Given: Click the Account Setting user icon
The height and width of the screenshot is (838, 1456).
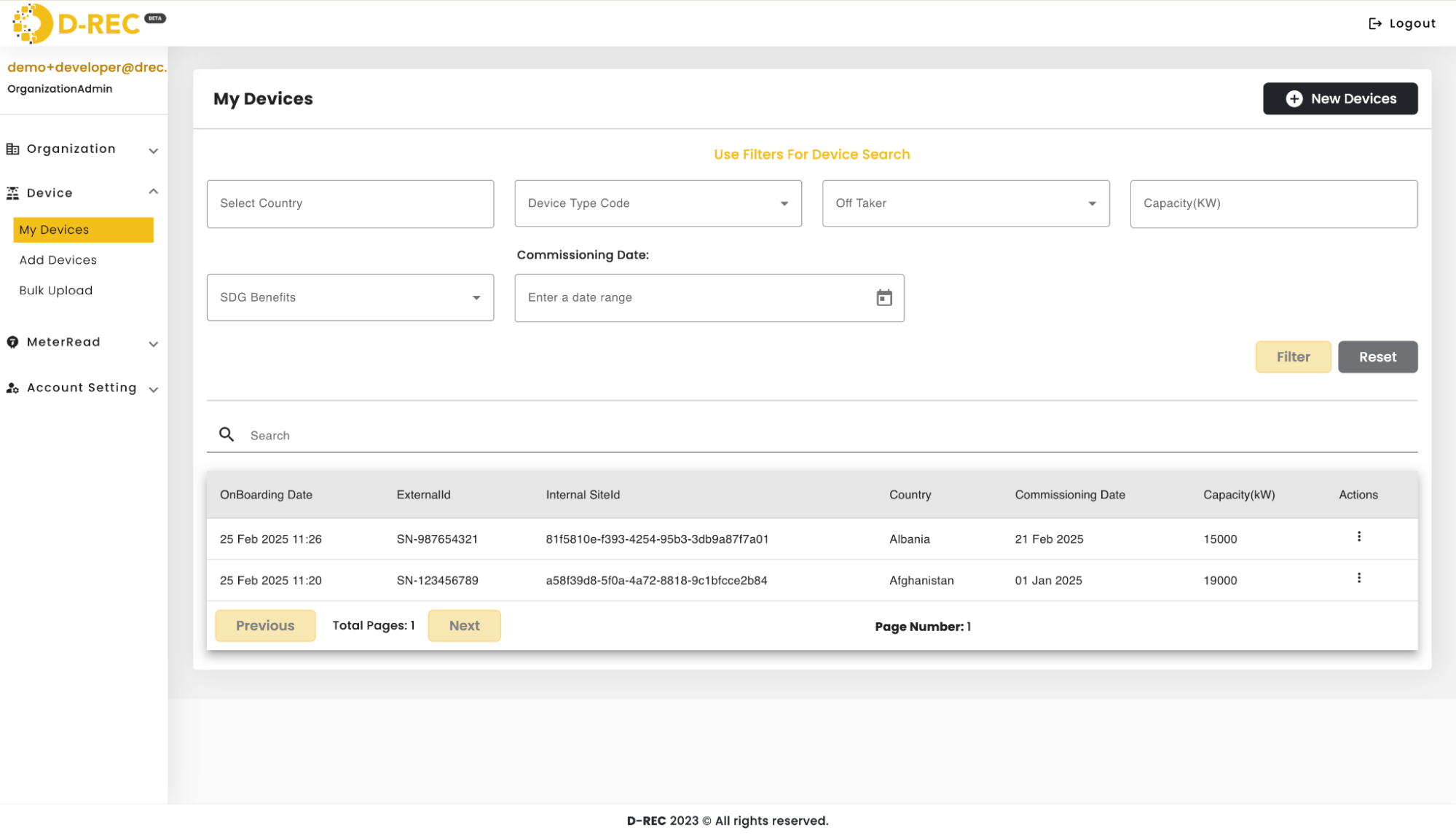Looking at the screenshot, I should tap(12, 388).
